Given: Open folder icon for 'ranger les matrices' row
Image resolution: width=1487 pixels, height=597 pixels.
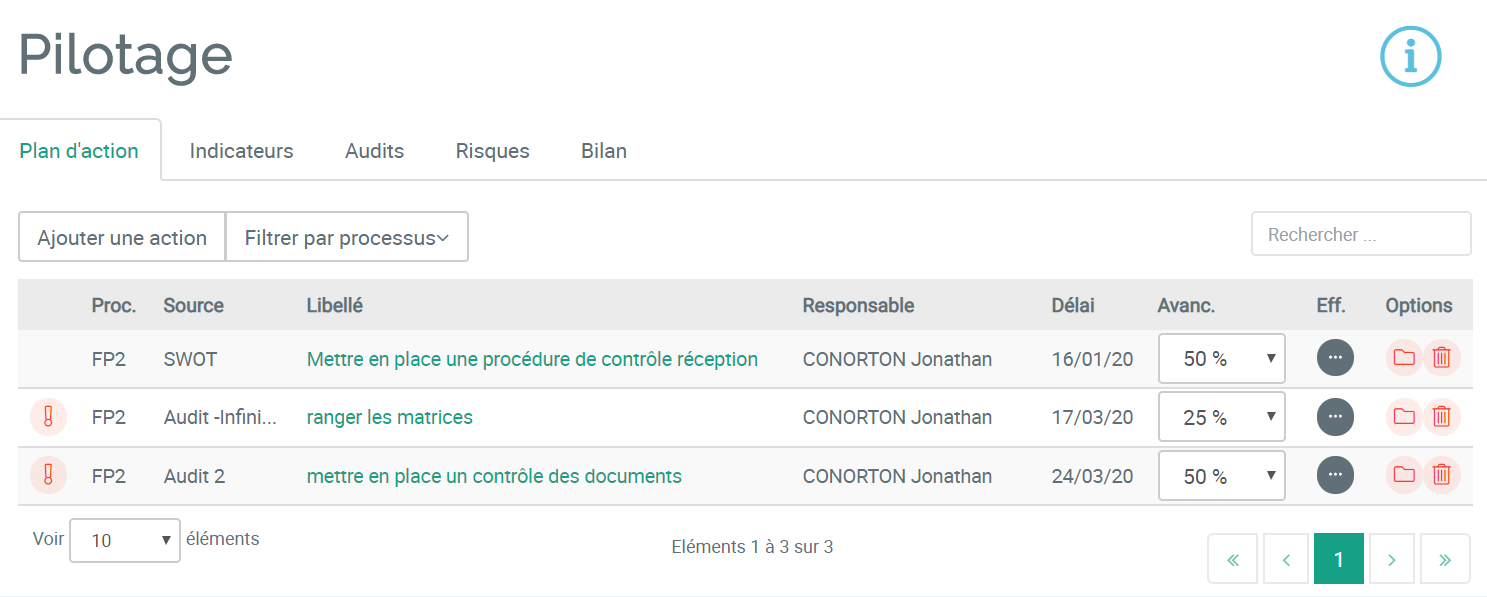Looking at the screenshot, I should coord(1404,417).
